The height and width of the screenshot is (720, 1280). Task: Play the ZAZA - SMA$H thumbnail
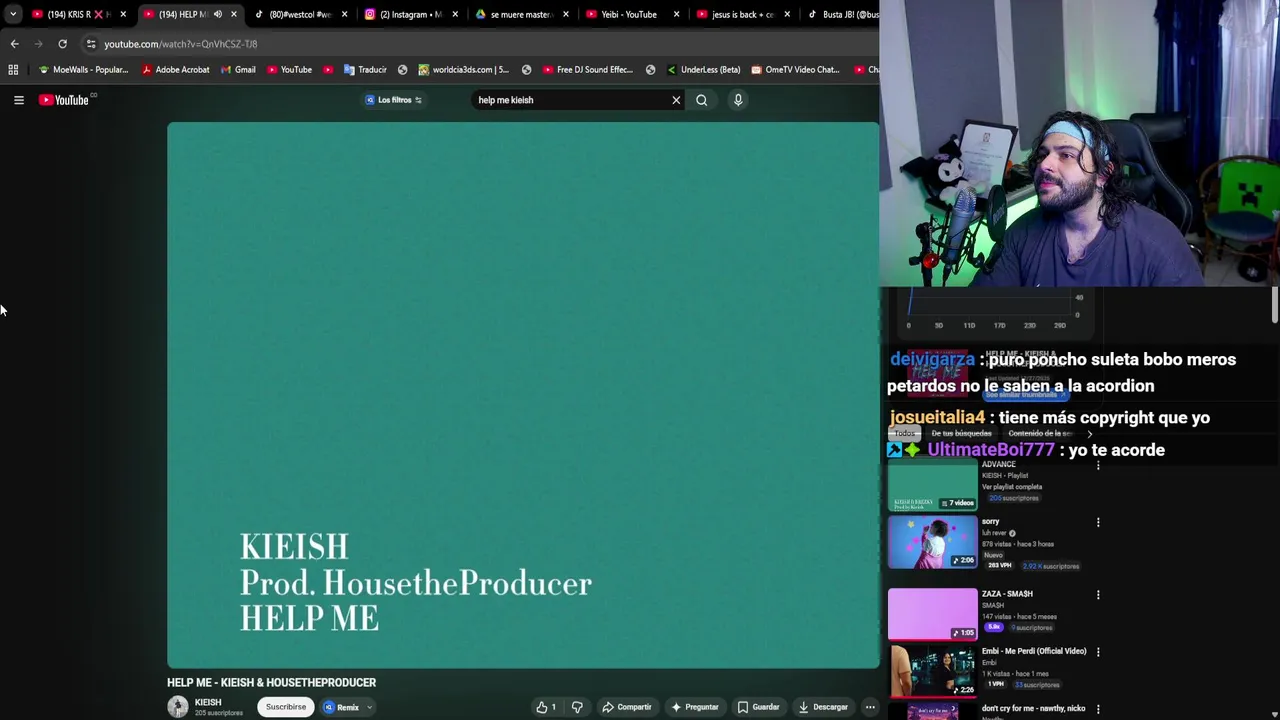click(x=932, y=613)
